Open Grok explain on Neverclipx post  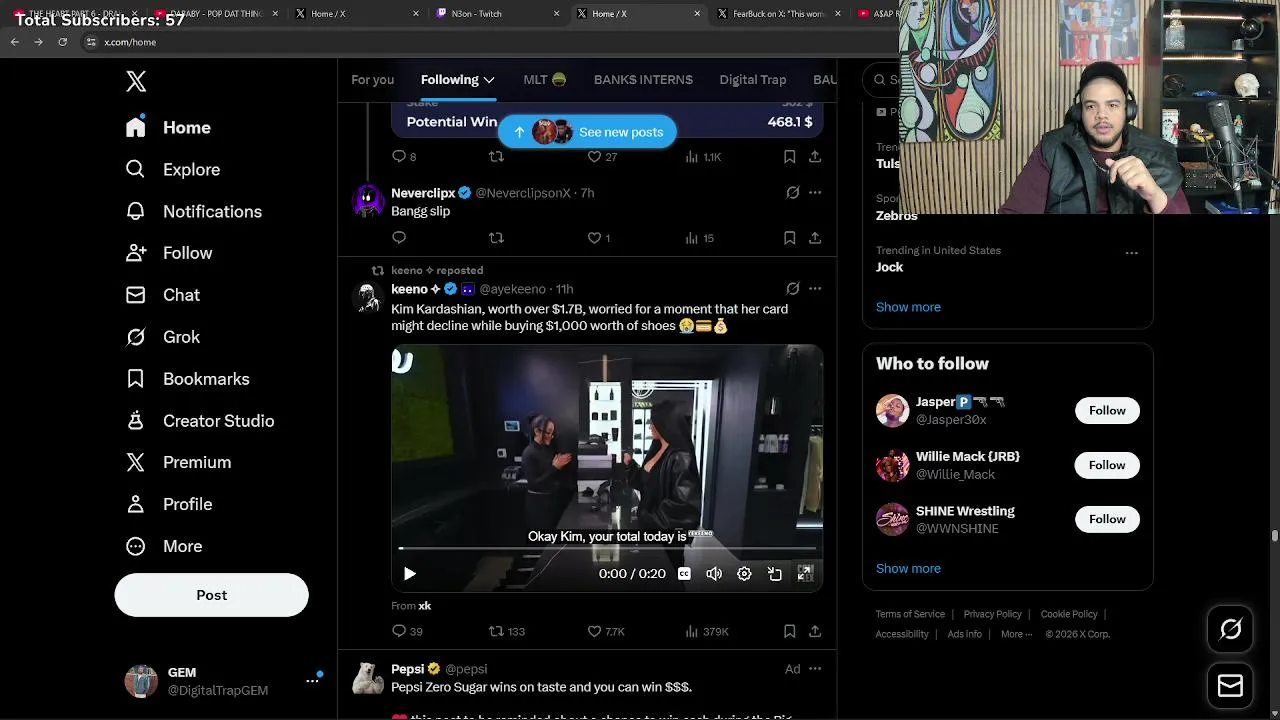click(792, 193)
